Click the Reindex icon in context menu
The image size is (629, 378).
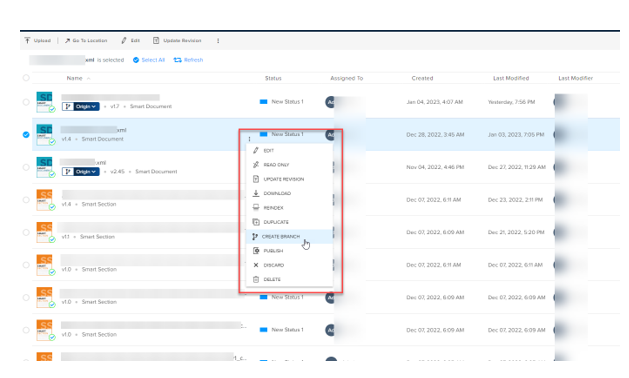pyautogui.click(x=256, y=207)
